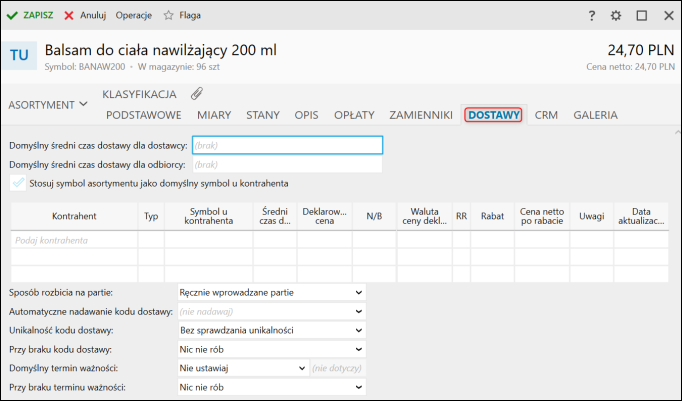Open settings via the gear icon
This screenshot has width=682, height=401.
(616, 16)
